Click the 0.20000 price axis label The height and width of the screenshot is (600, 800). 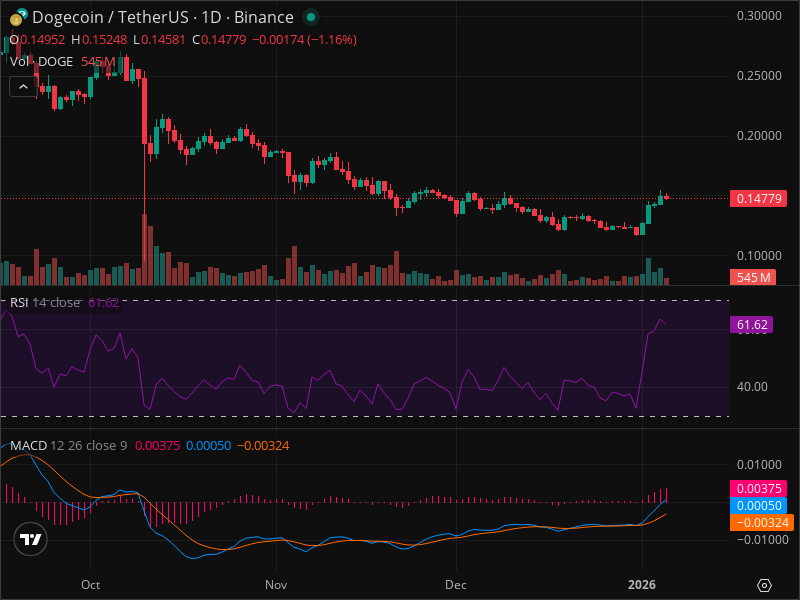click(759, 136)
